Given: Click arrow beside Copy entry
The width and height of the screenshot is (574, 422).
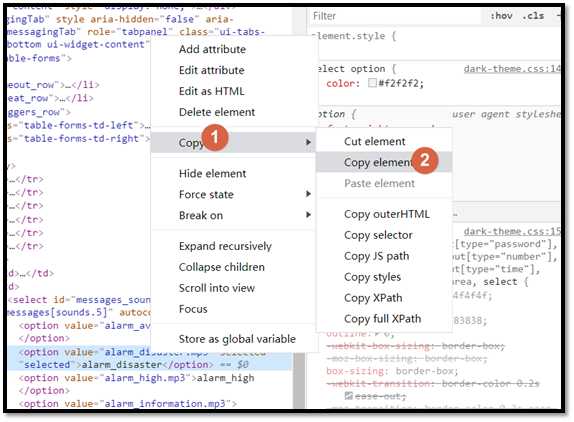Looking at the screenshot, I should point(309,142).
